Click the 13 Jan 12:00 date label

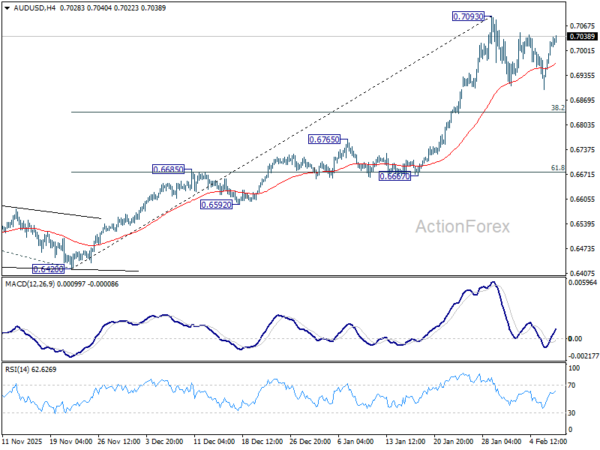(405, 442)
